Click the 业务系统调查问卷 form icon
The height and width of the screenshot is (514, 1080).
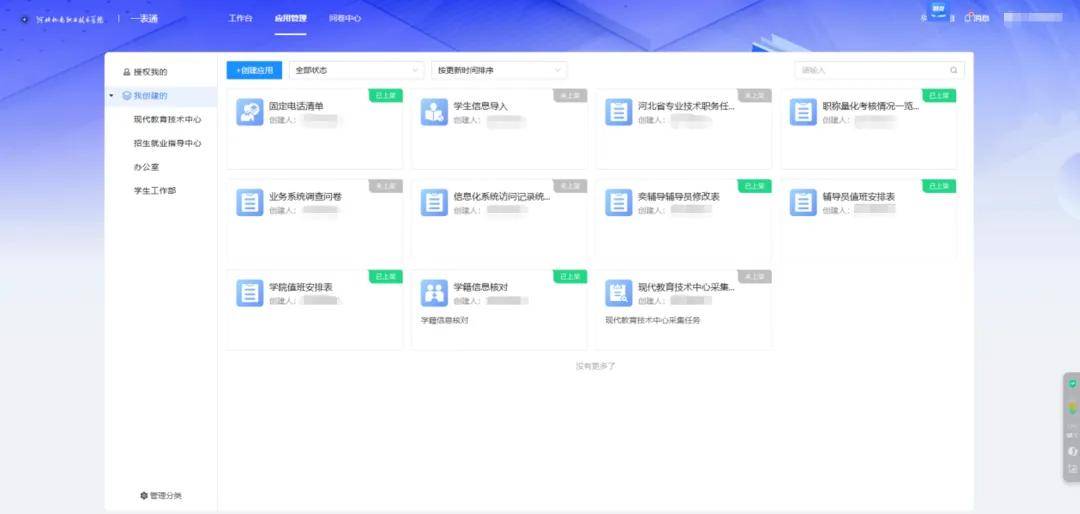click(x=249, y=202)
